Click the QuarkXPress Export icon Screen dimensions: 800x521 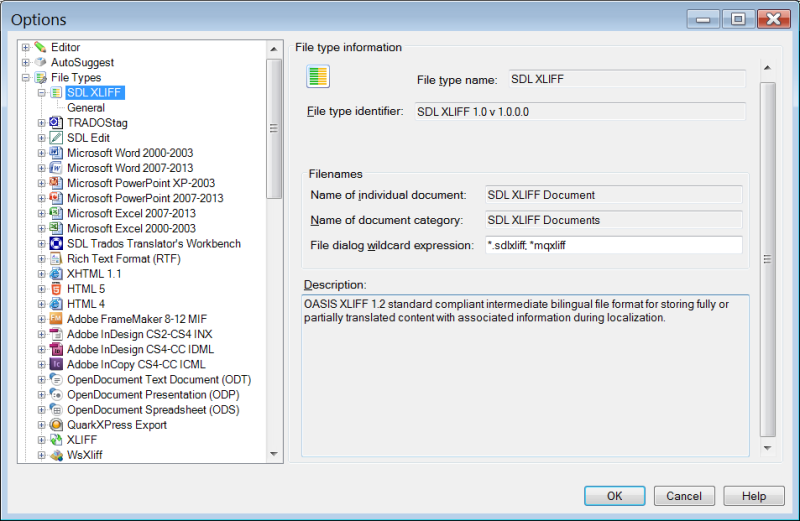[x=56, y=425]
